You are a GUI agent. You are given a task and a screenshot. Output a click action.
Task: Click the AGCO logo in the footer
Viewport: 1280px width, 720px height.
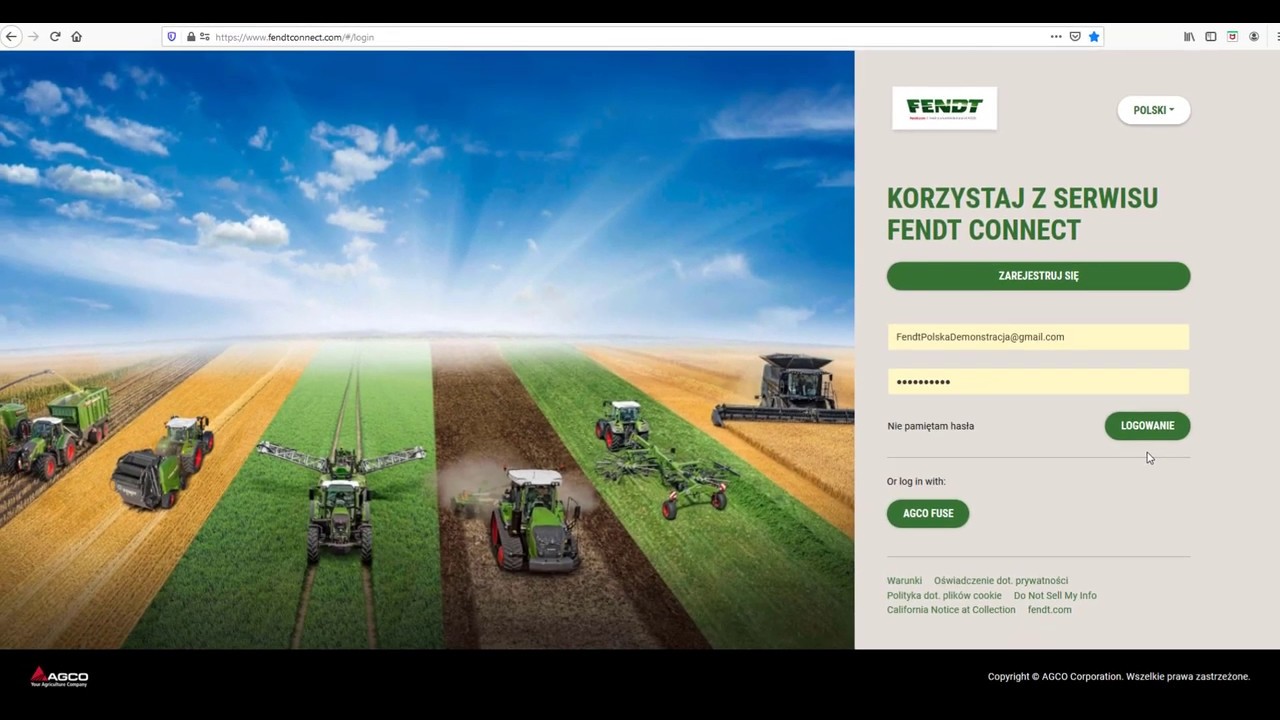[x=59, y=677]
